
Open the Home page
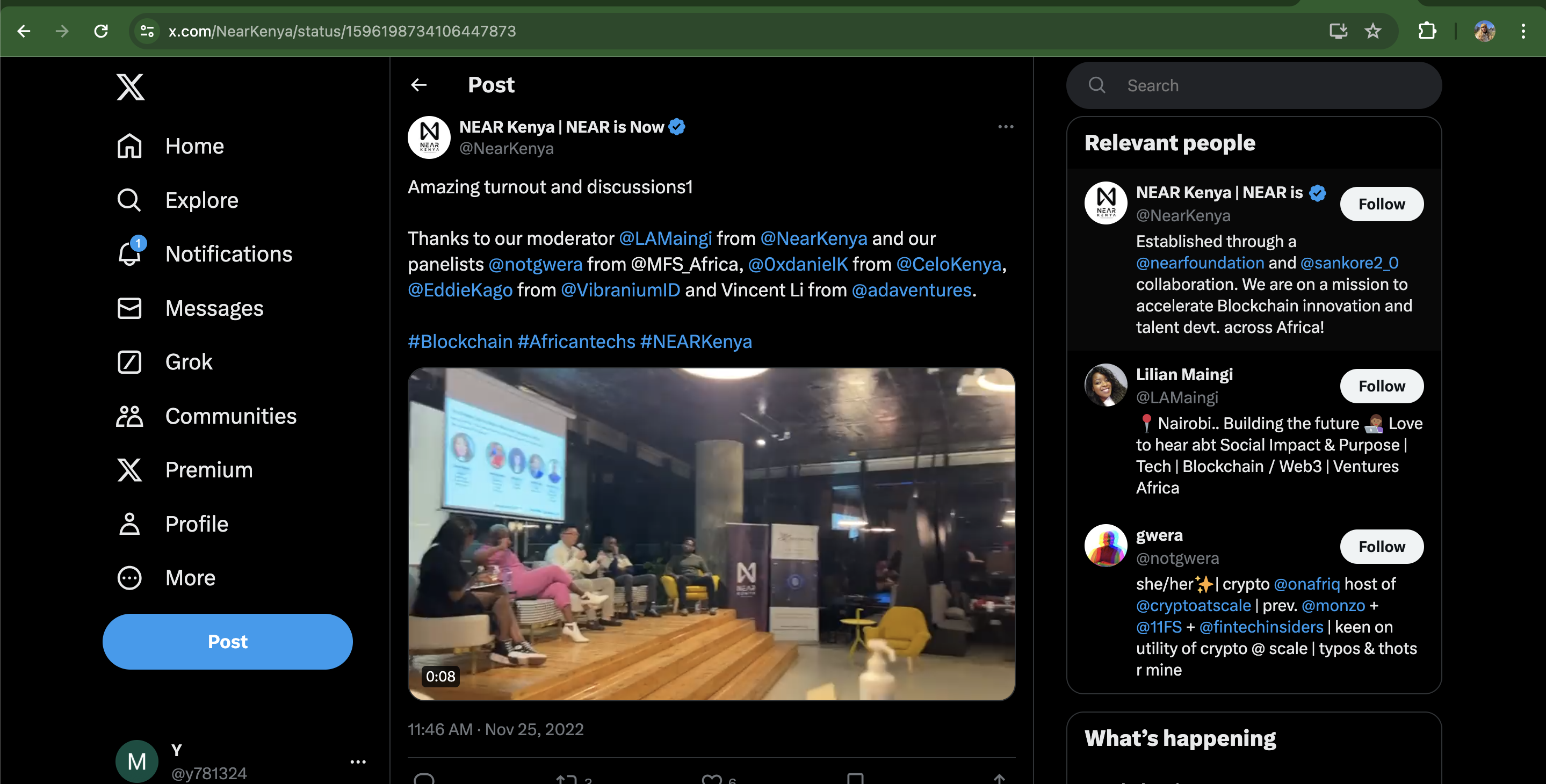click(x=170, y=147)
